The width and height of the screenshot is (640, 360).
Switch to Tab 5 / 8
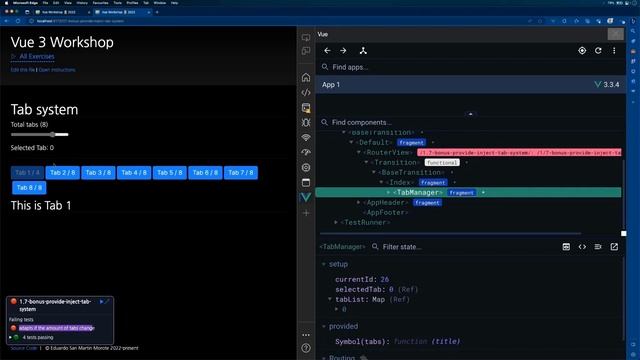pyautogui.click(x=170, y=173)
